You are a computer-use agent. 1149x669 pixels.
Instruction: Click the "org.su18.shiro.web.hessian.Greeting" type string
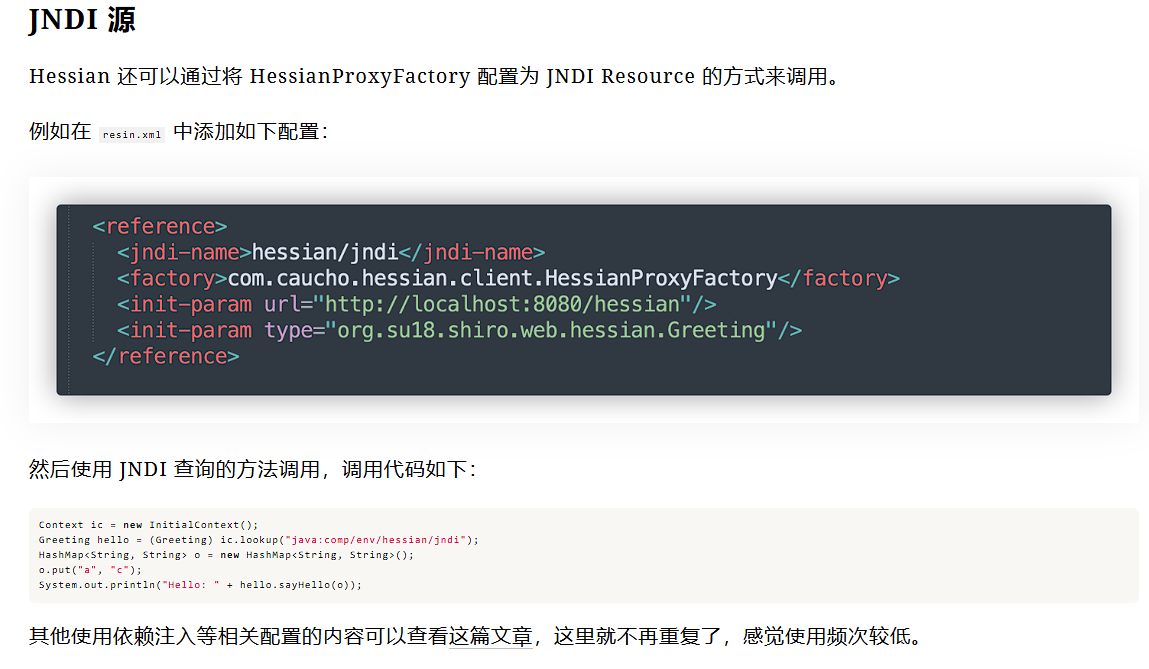[x=551, y=330]
